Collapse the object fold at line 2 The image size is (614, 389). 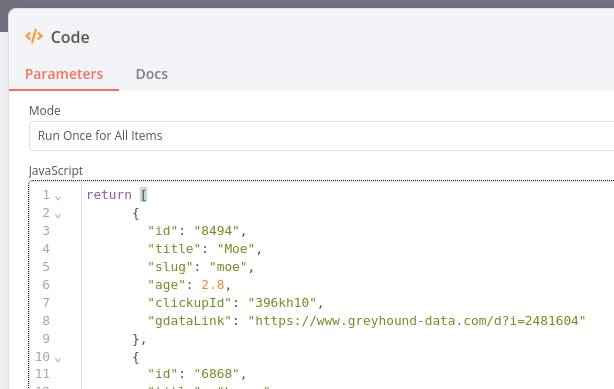(58, 215)
